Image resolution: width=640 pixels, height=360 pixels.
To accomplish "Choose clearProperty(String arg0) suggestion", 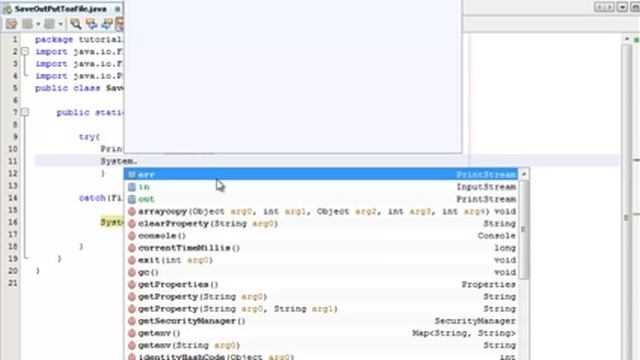I will [321, 223].
